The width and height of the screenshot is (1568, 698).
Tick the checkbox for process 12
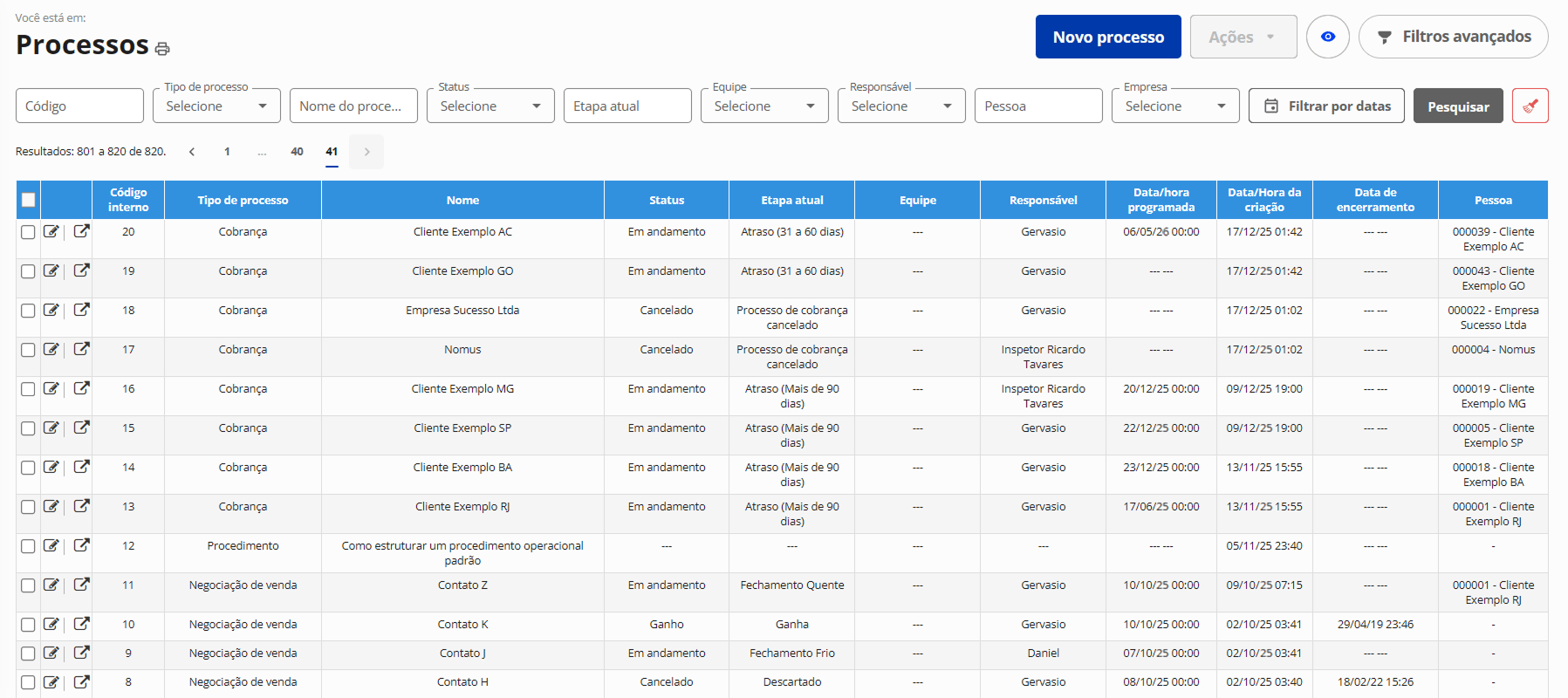coord(28,546)
